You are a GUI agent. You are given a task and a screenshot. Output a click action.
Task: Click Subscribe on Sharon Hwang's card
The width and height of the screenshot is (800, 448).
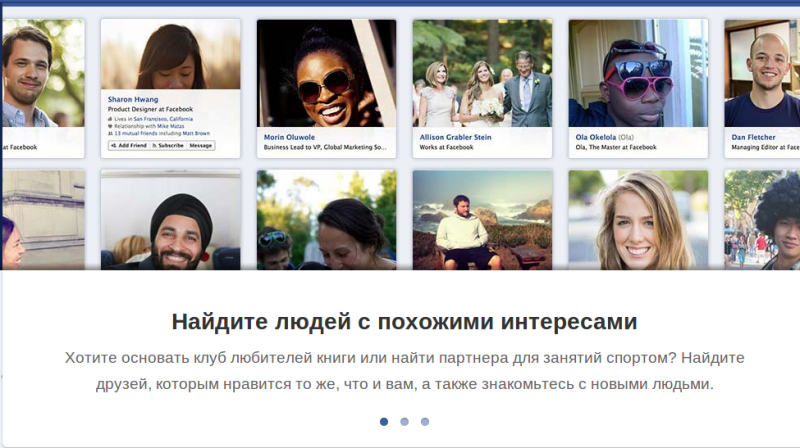click(x=168, y=145)
